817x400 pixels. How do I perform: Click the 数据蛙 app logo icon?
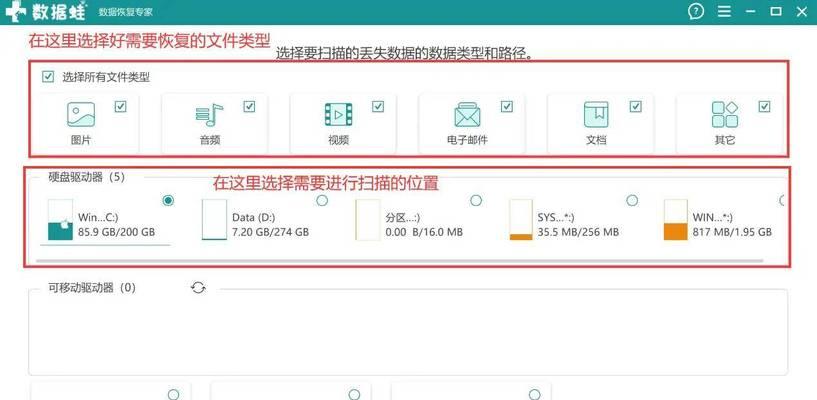(16, 12)
